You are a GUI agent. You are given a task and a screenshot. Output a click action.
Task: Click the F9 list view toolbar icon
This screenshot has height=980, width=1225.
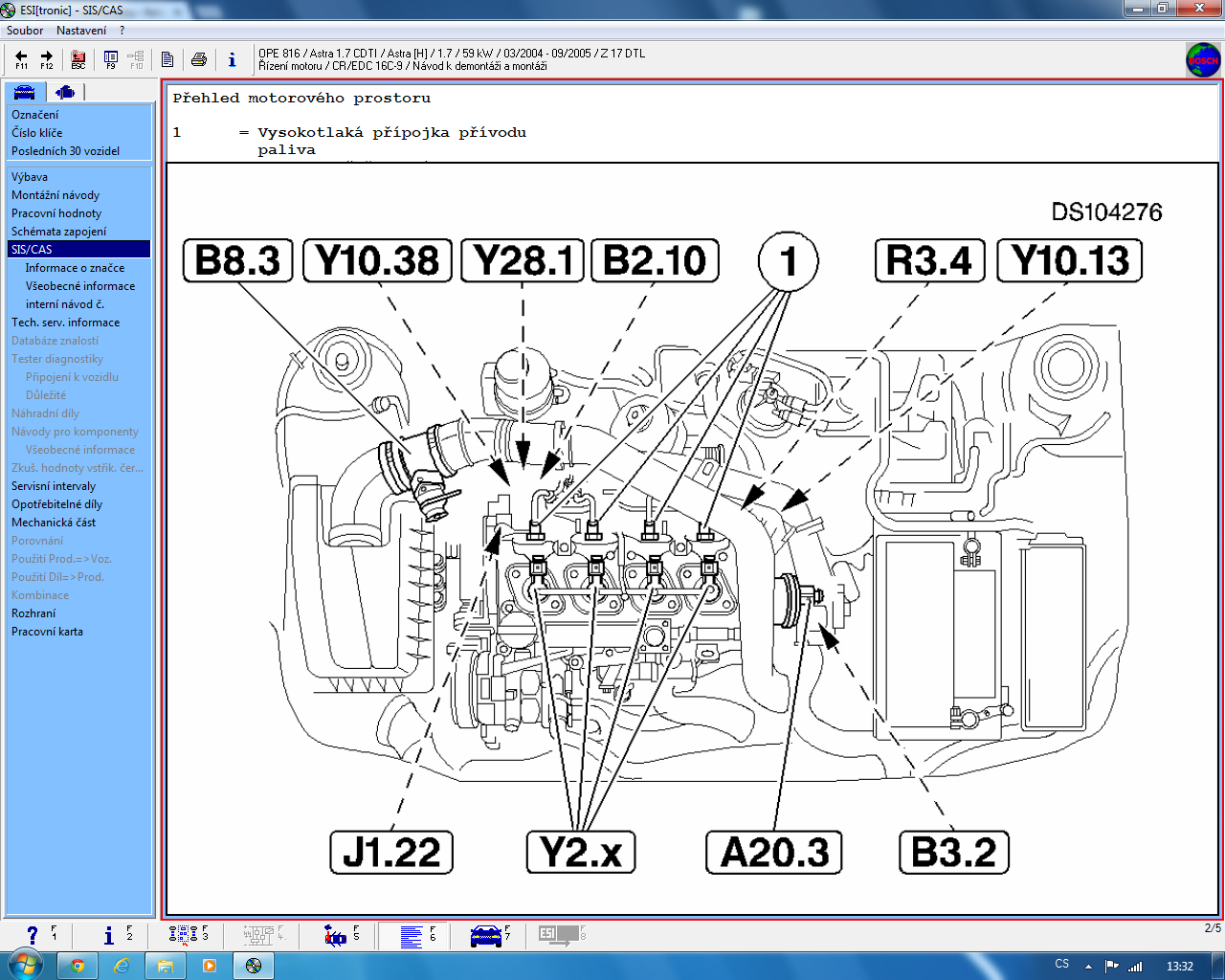tap(111, 59)
